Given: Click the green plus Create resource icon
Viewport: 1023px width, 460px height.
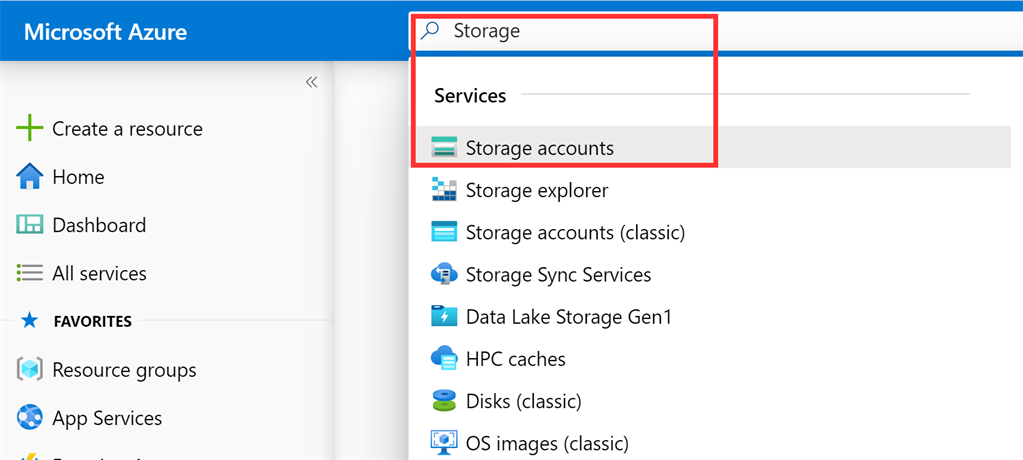Looking at the screenshot, I should [x=29, y=129].
